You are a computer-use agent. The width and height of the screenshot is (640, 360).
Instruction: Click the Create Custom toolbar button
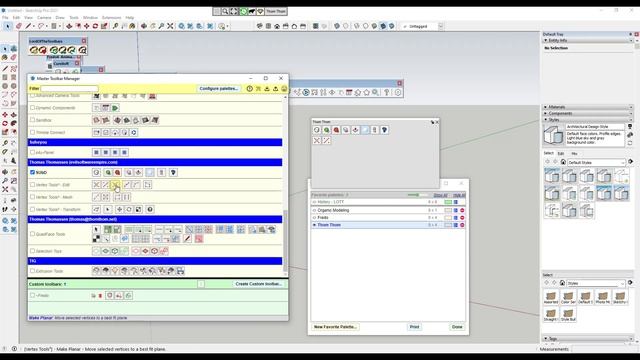coord(259,284)
